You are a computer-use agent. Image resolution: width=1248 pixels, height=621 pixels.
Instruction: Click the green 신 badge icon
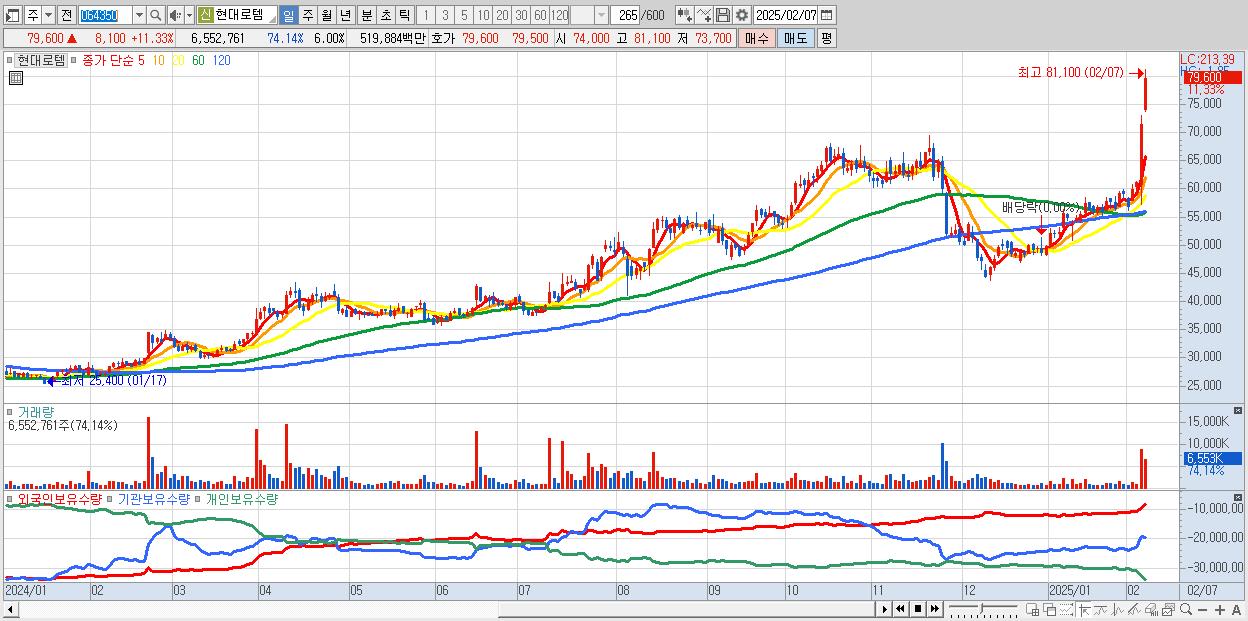point(205,15)
